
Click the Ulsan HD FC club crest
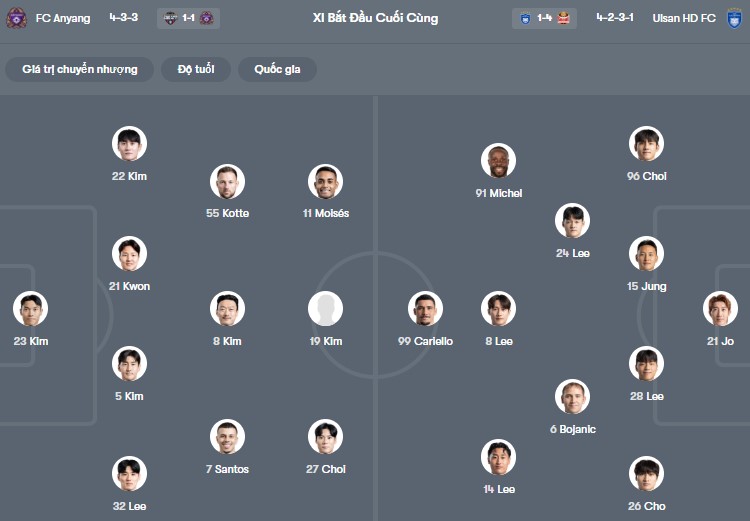click(x=735, y=18)
